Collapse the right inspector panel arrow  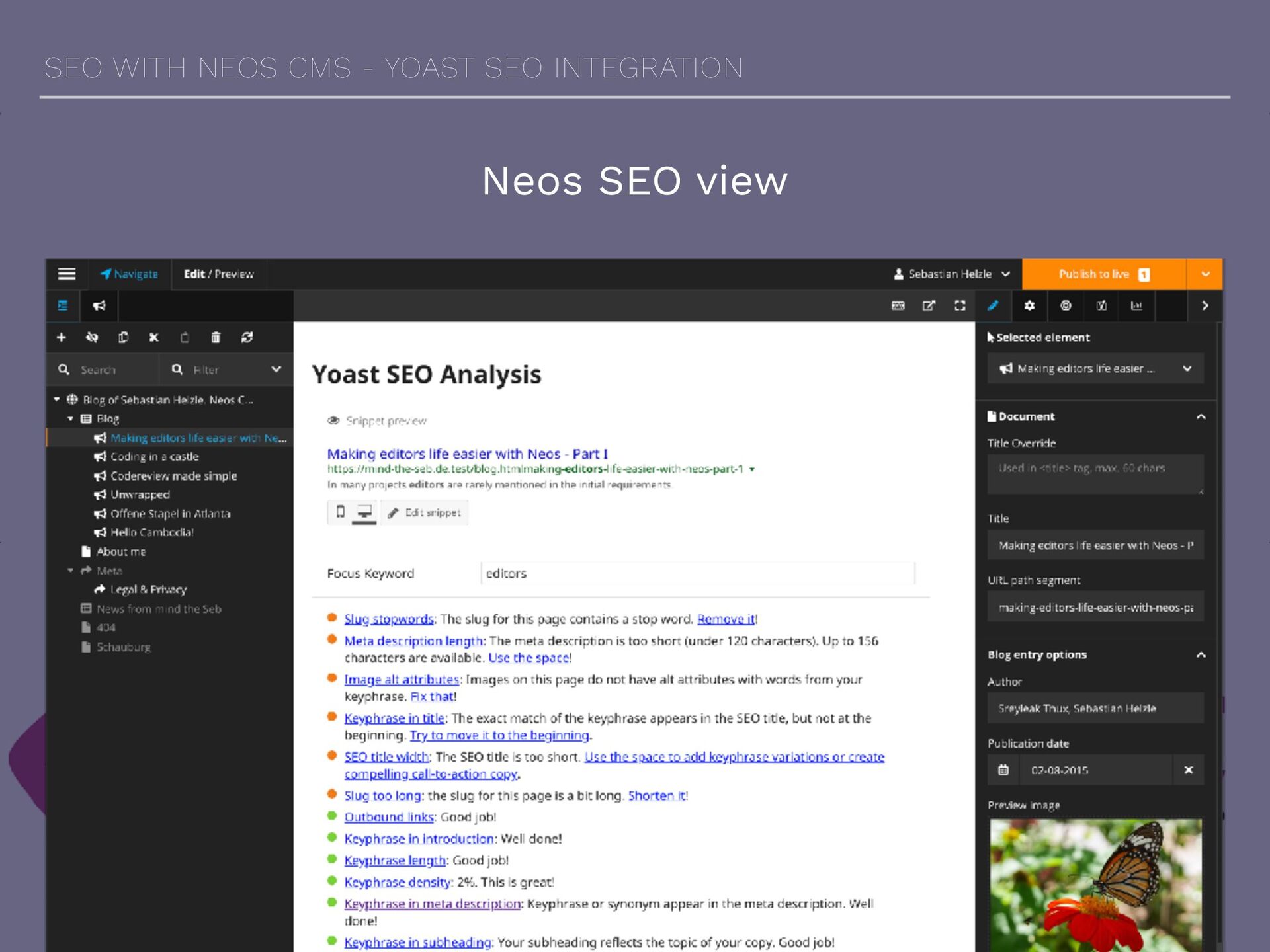pos(1205,305)
